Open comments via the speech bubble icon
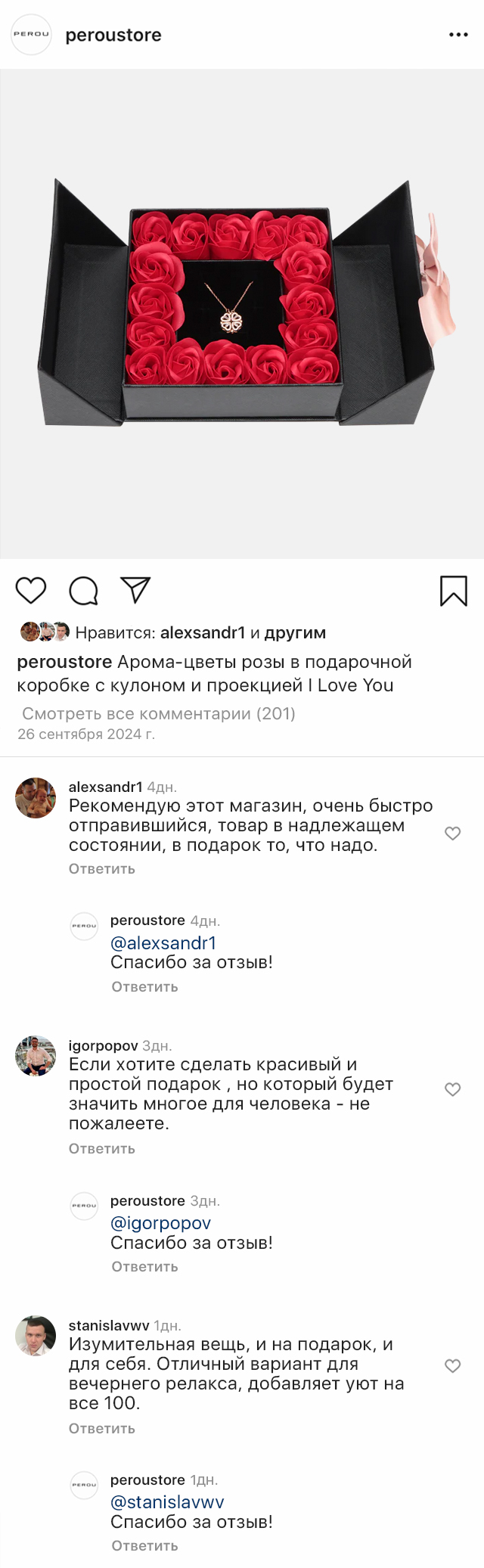Image resolution: width=484 pixels, height=1568 pixels. (83, 591)
